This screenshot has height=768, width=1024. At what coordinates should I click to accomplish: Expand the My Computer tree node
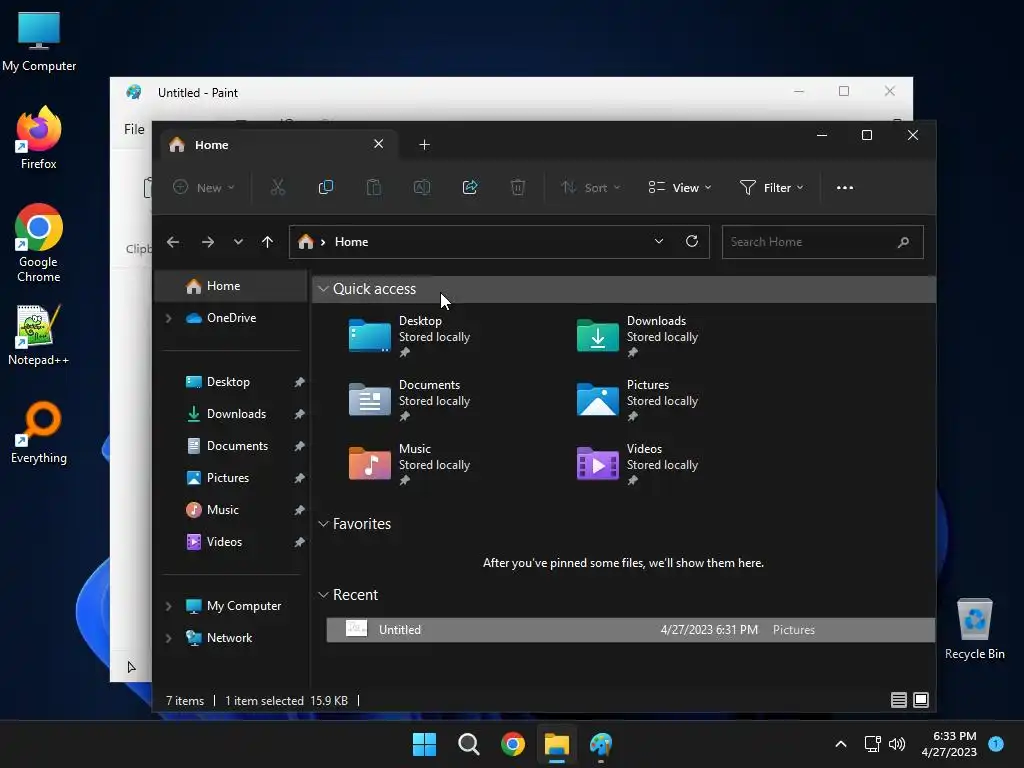(x=168, y=606)
